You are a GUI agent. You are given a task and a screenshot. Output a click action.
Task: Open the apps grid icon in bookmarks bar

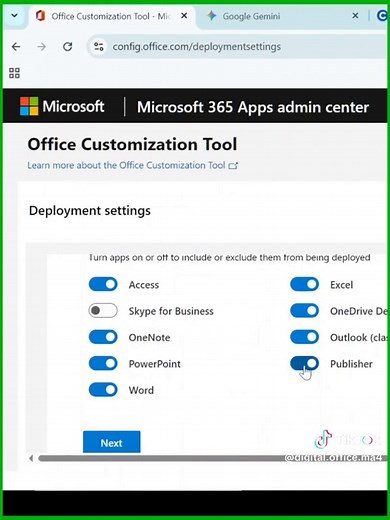14,73
